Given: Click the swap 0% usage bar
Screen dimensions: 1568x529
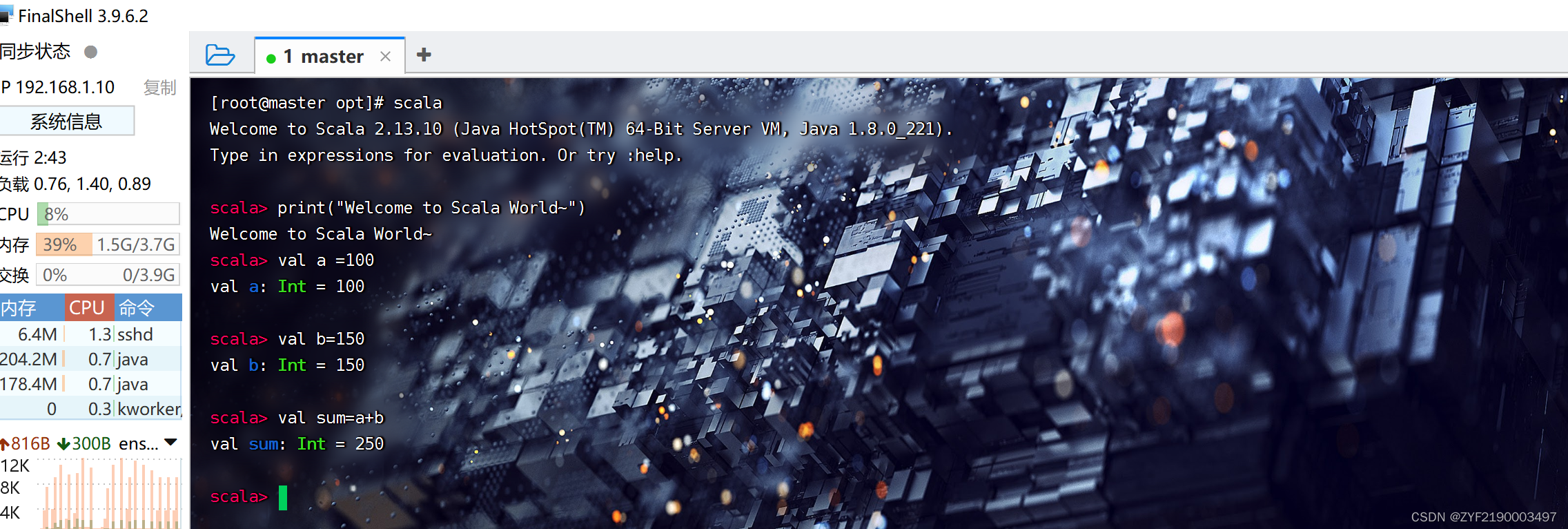Looking at the screenshot, I should tap(108, 275).
